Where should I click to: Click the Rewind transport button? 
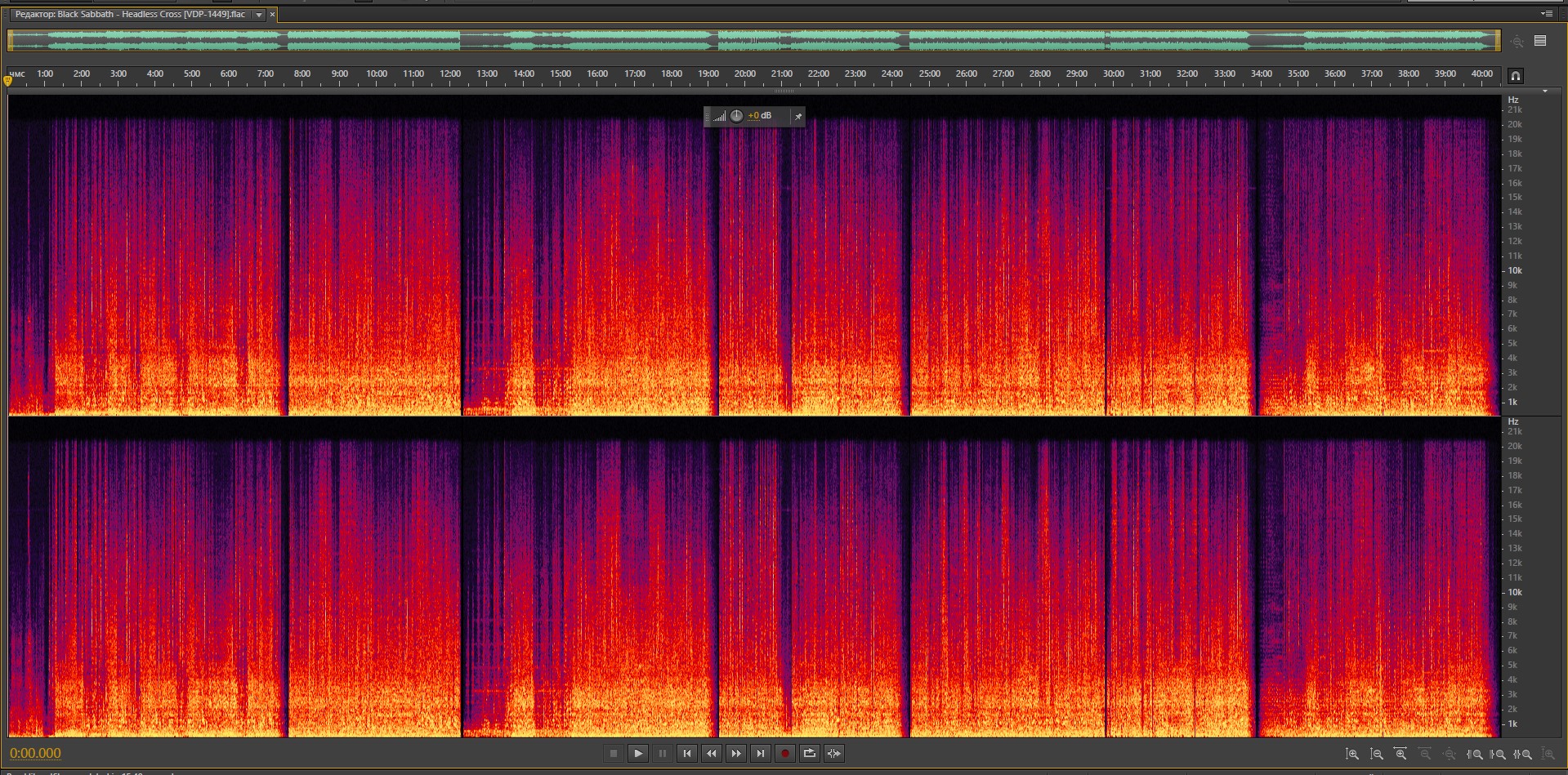pos(712,754)
